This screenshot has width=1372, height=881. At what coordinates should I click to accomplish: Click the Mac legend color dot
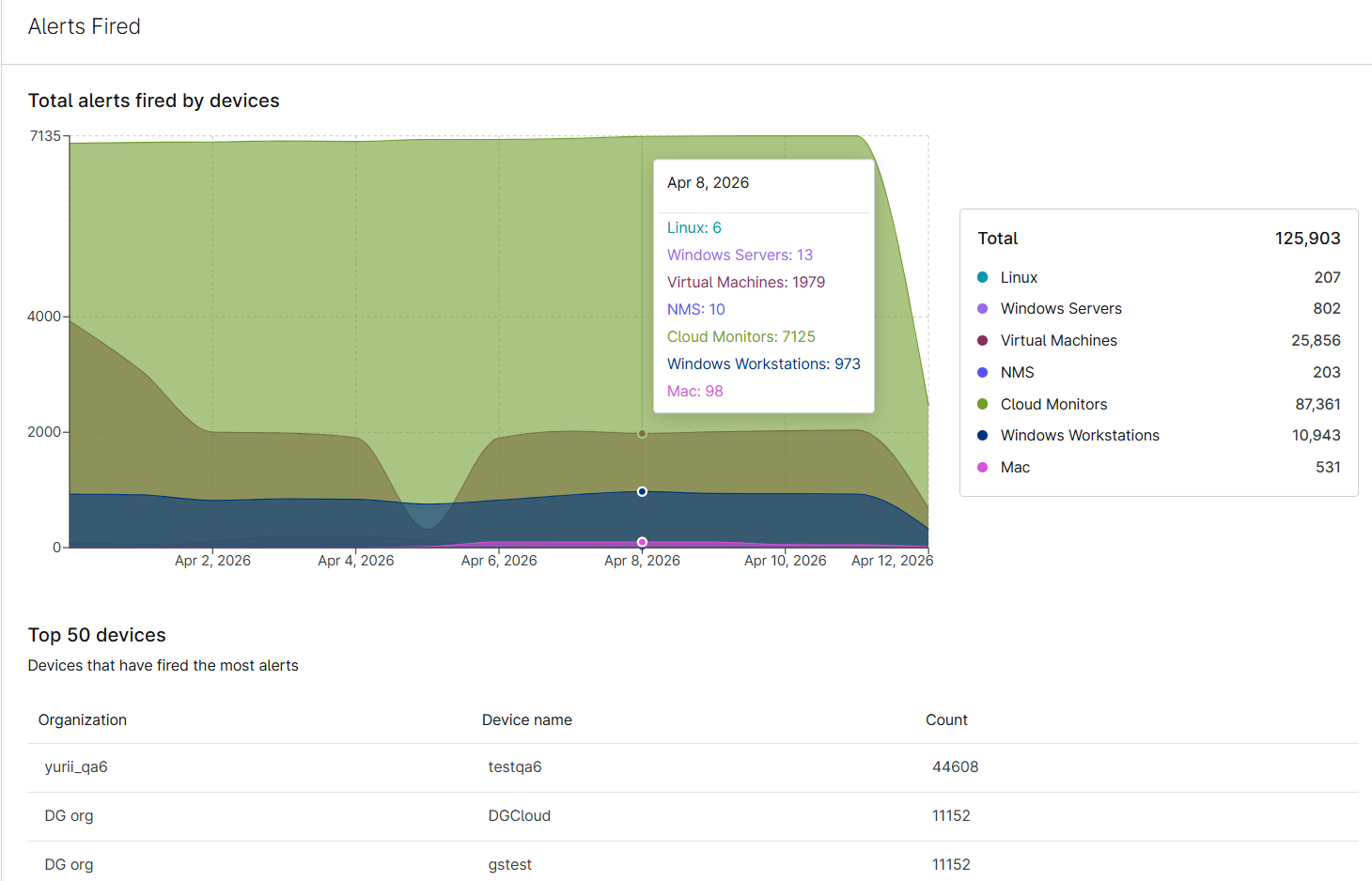(x=983, y=467)
